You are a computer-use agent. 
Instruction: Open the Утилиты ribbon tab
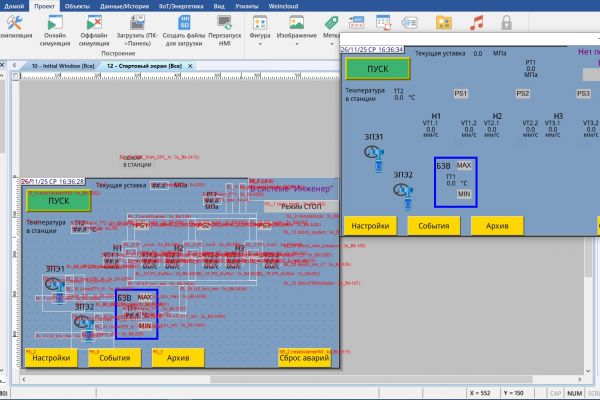246,6
